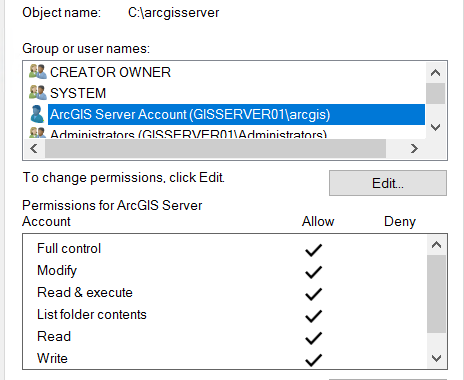This screenshot has height=380, width=464.
Task: Select ArcGIS Server Account entry
Action: 236,114
